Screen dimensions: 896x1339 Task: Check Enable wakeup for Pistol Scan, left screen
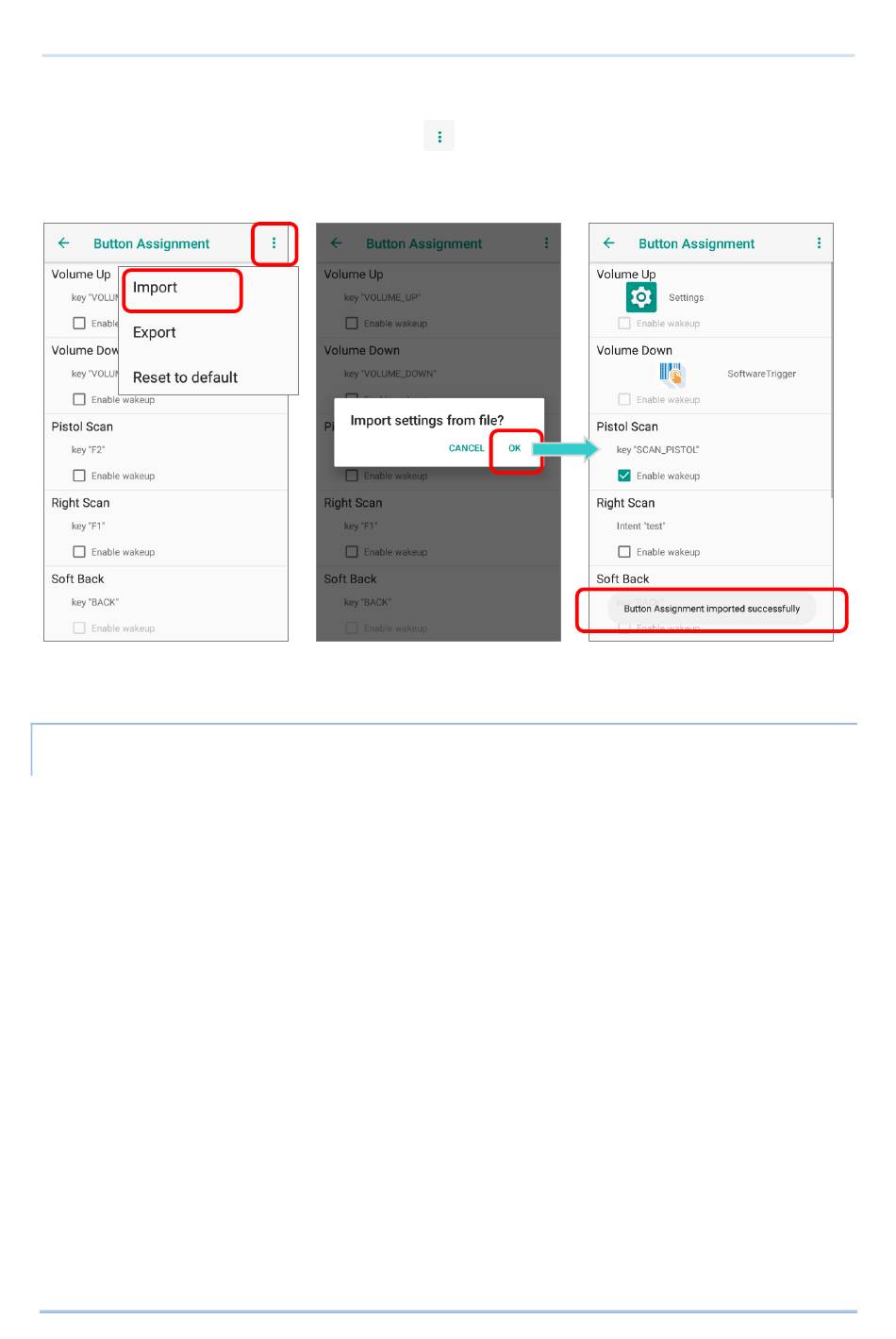79,476
